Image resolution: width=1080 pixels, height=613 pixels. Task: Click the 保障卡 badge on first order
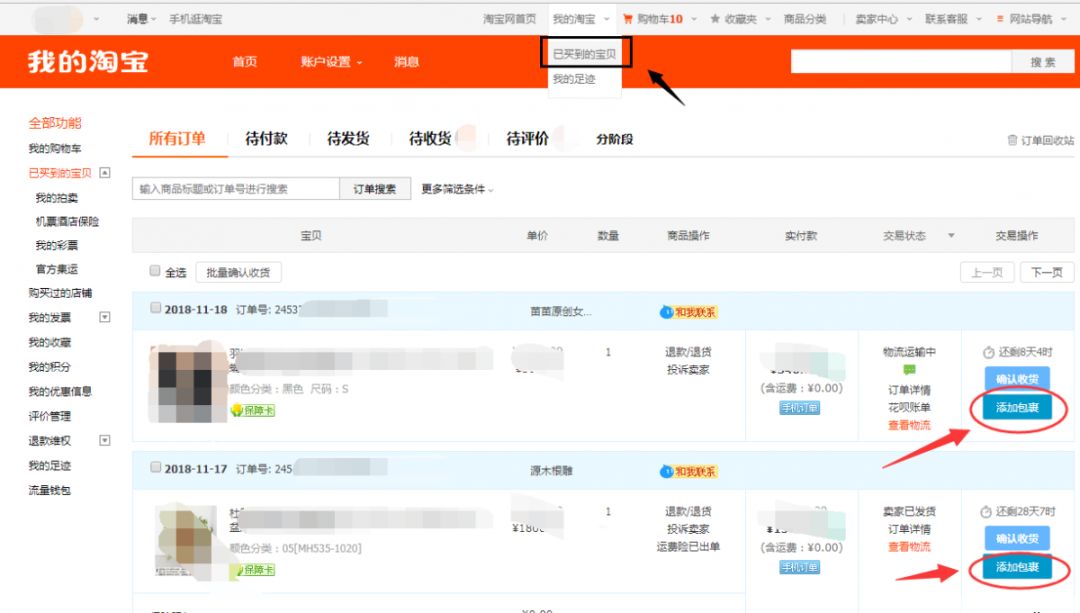253,411
